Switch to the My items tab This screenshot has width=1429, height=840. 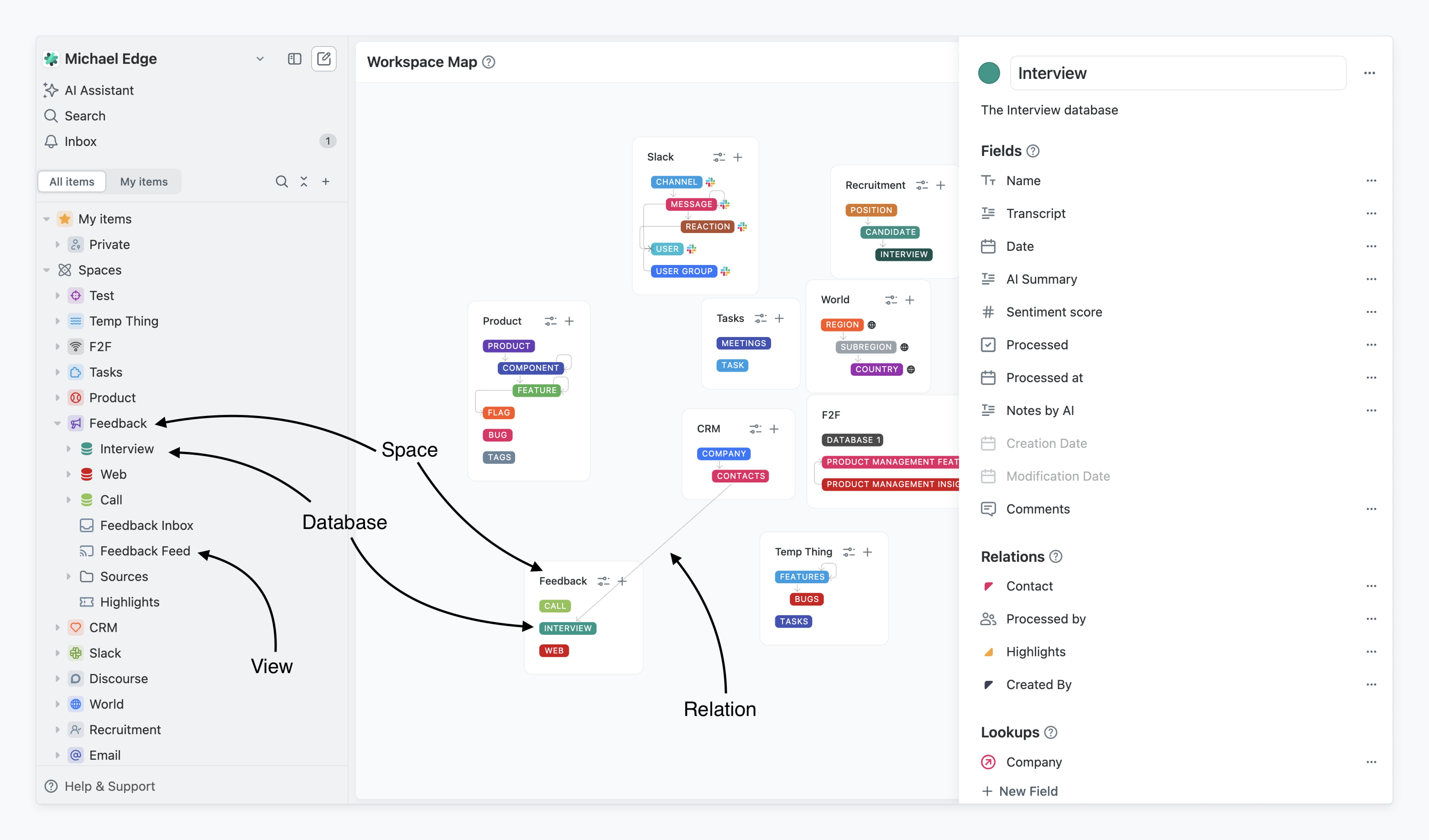143,181
